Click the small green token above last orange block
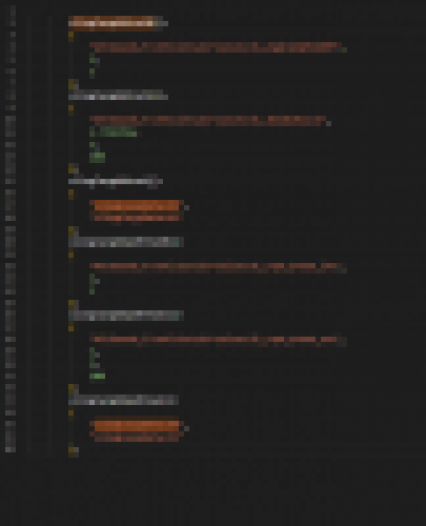 pos(97,376)
